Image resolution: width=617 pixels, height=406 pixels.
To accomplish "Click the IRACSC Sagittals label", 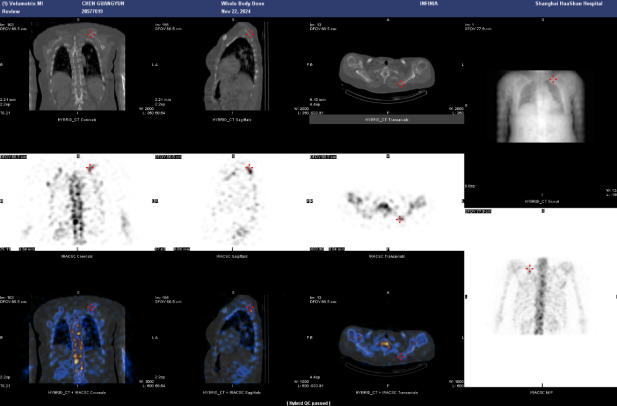I will [x=232, y=256].
